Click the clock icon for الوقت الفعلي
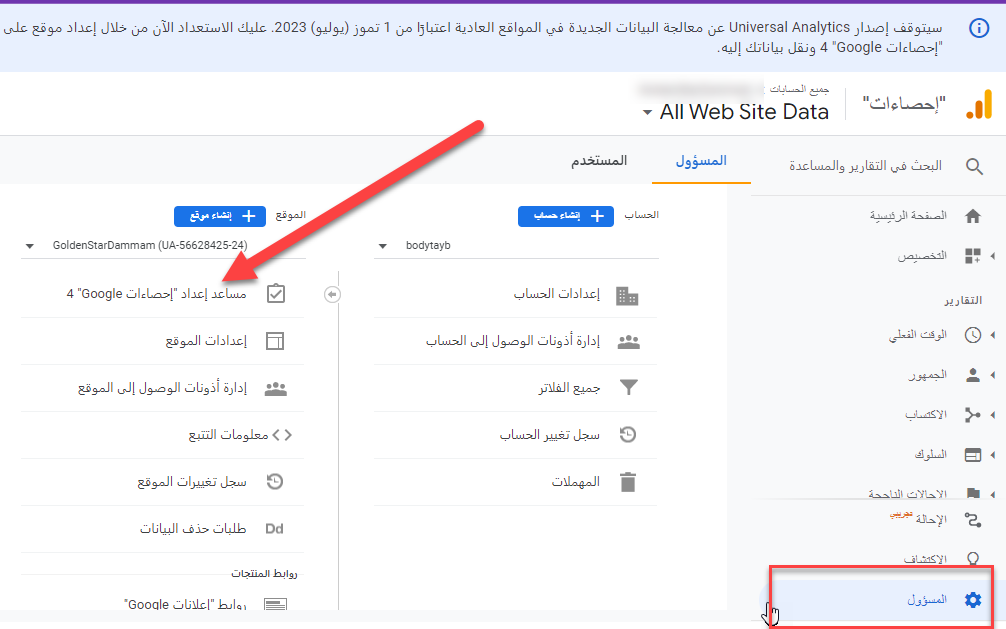Viewport: 1006px width, 629px height. point(973,335)
